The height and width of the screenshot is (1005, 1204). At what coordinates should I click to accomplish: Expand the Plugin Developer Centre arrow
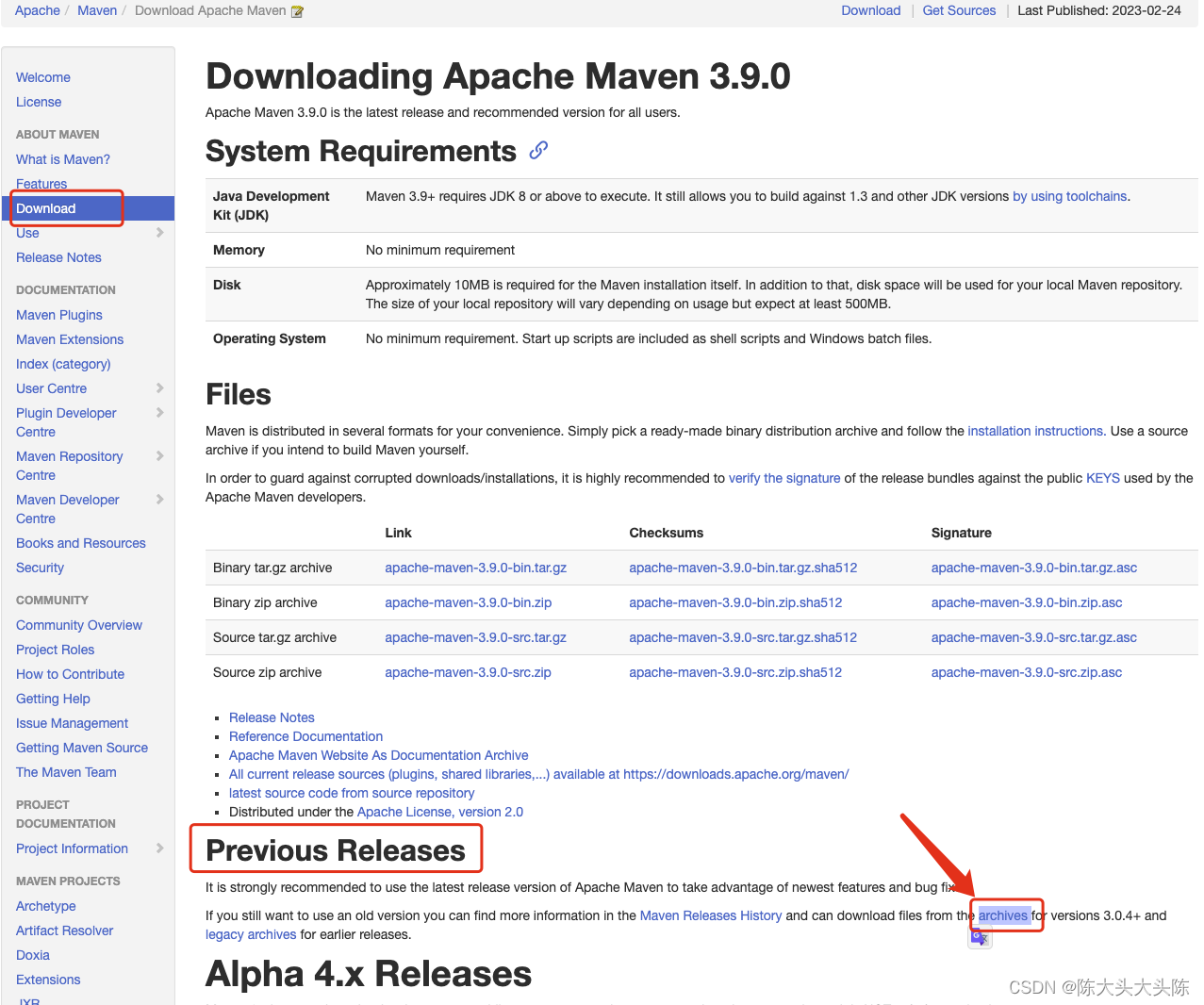(159, 413)
